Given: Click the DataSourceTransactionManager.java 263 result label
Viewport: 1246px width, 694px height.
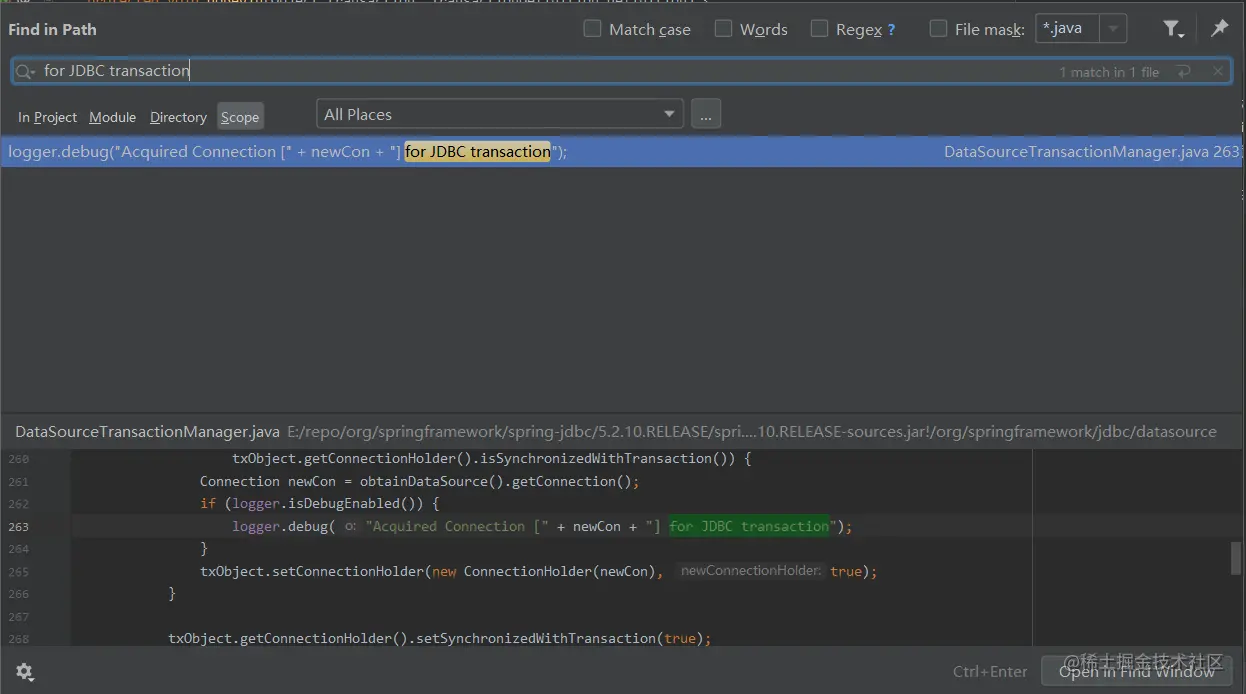Looking at the screenshot, I should tap(1092, 152).
